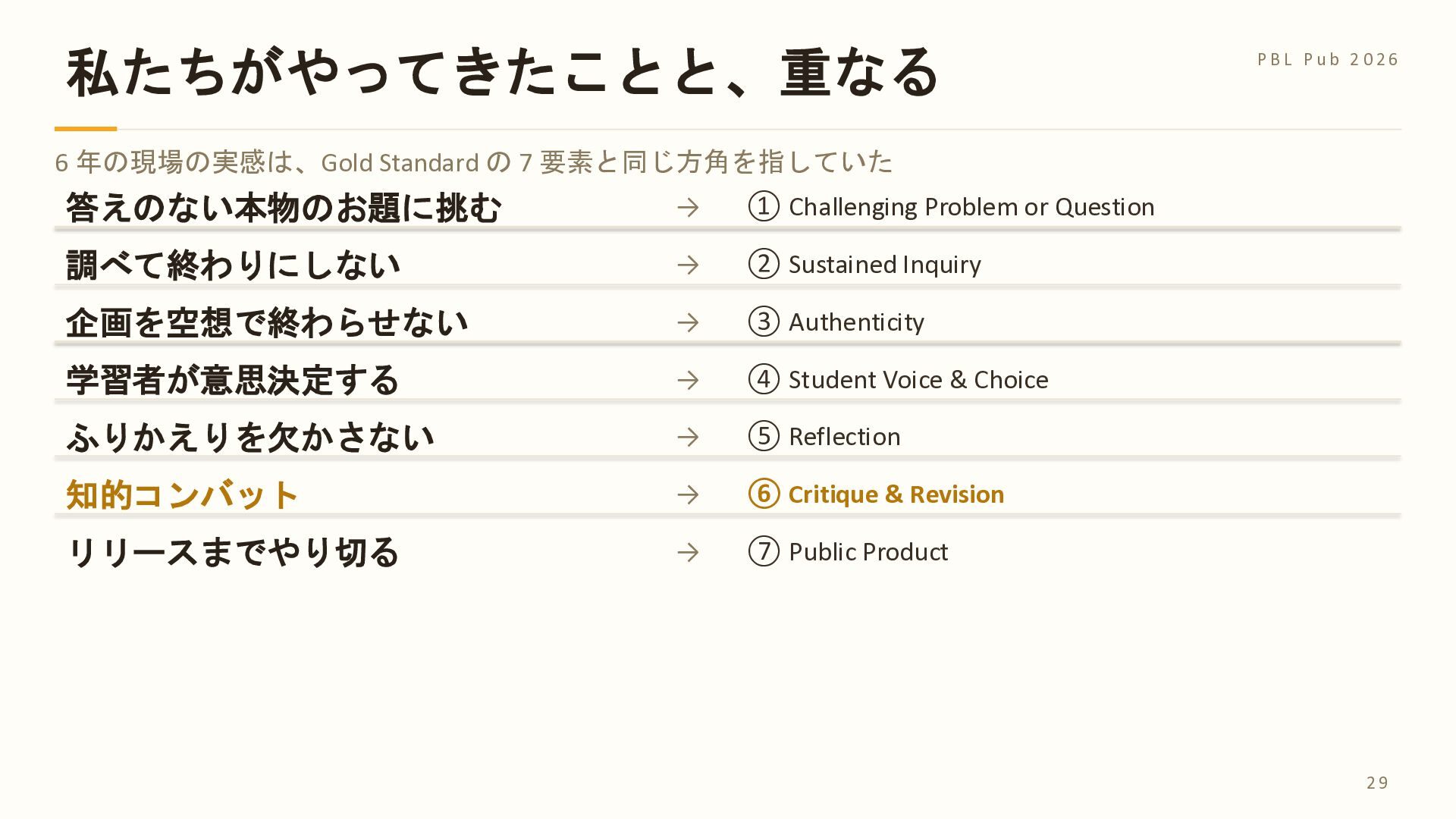The width and height of the screenshot is (1456, 819).
Task: Click the circled number 3 icon
Action: 764,322
